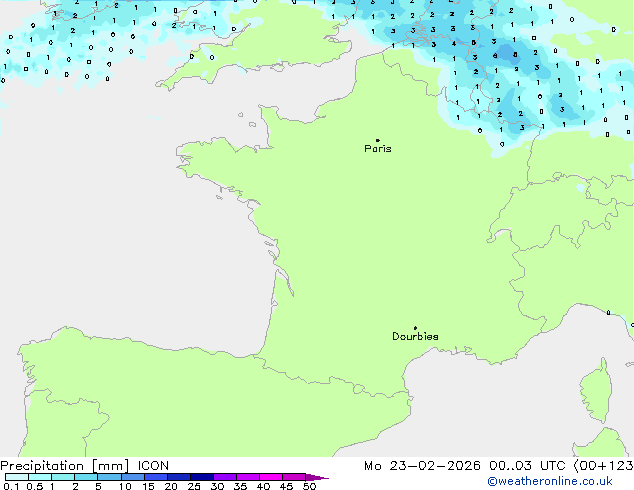The width and height of the screenshot is (634, 490).
Task: Click the "Precipitation [mm]" title text
Action: click(x=65, y=466)
